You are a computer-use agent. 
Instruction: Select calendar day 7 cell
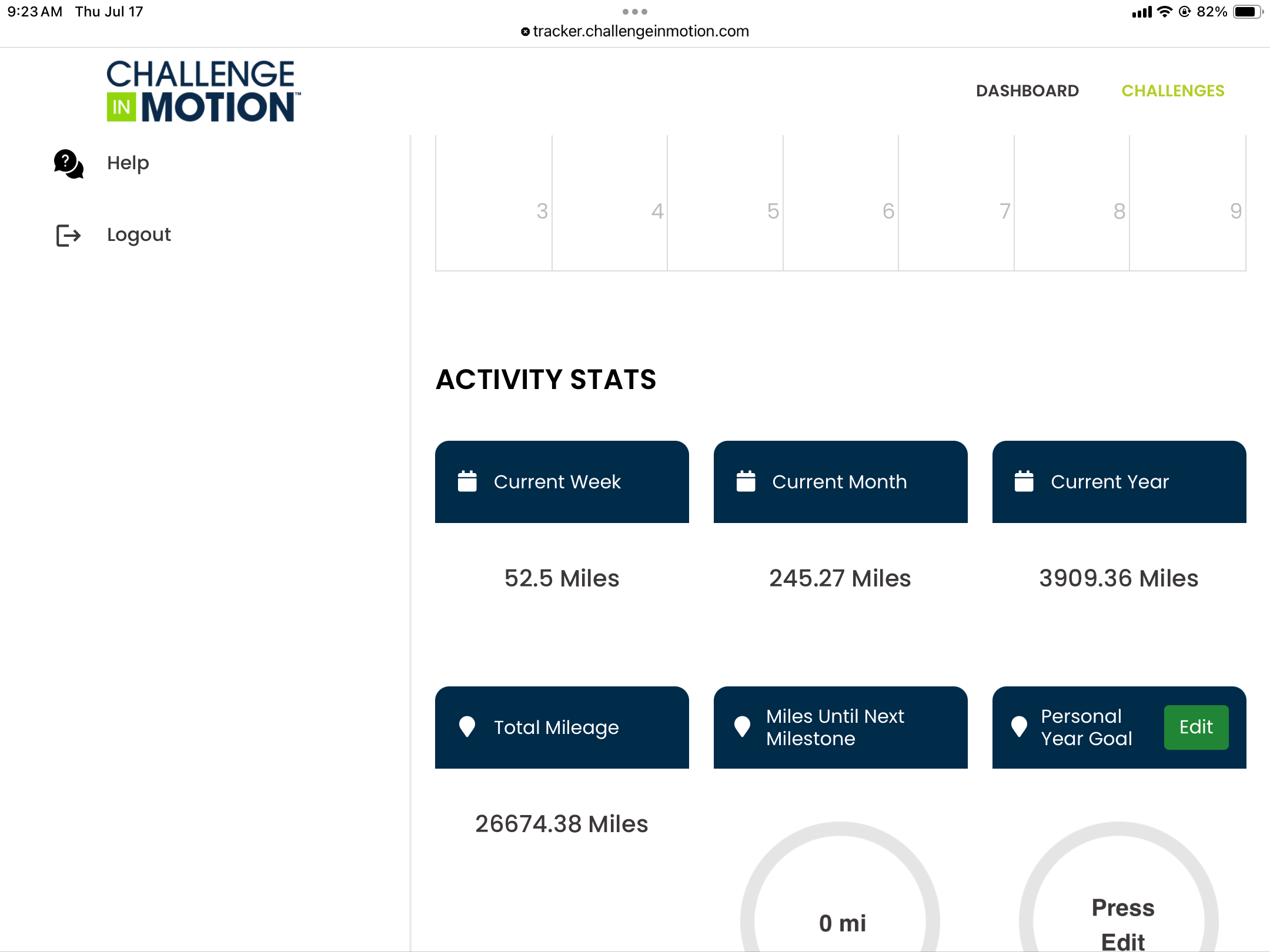tap(956, 203)
